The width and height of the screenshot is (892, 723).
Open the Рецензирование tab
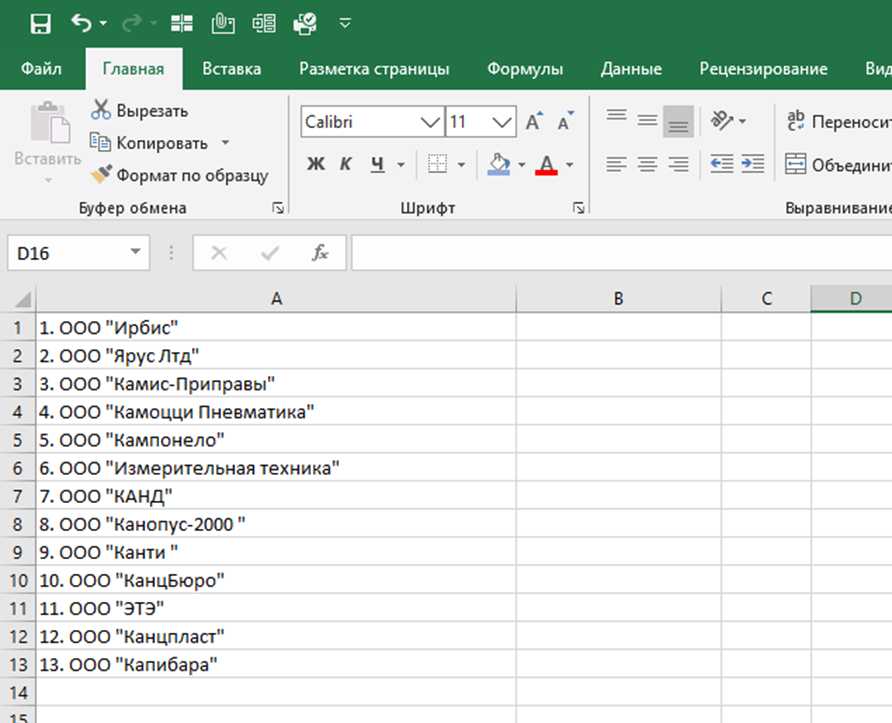pos(763,69)
